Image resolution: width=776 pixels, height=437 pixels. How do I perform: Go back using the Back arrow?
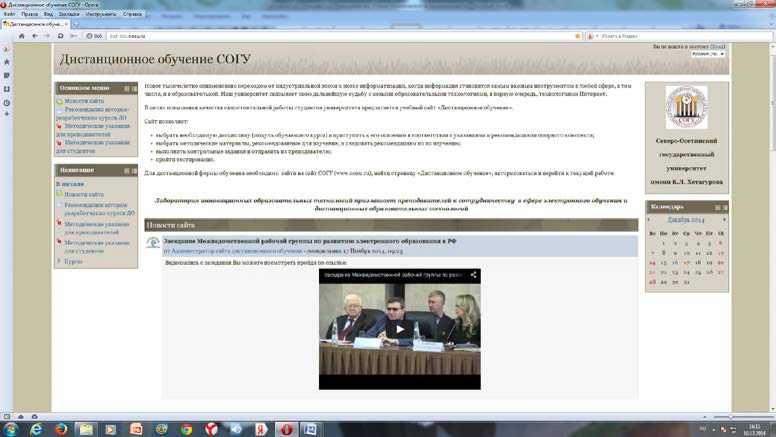coord(35,36)
